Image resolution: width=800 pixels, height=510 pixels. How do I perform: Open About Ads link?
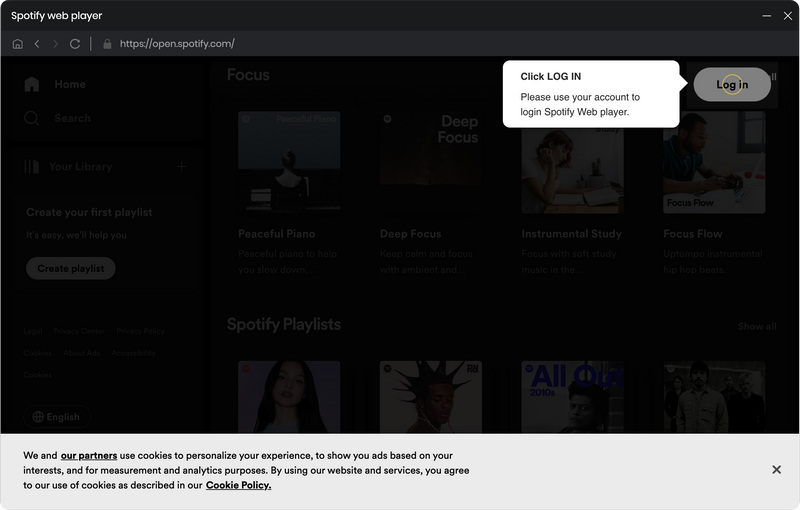click(x=82, y=353)
